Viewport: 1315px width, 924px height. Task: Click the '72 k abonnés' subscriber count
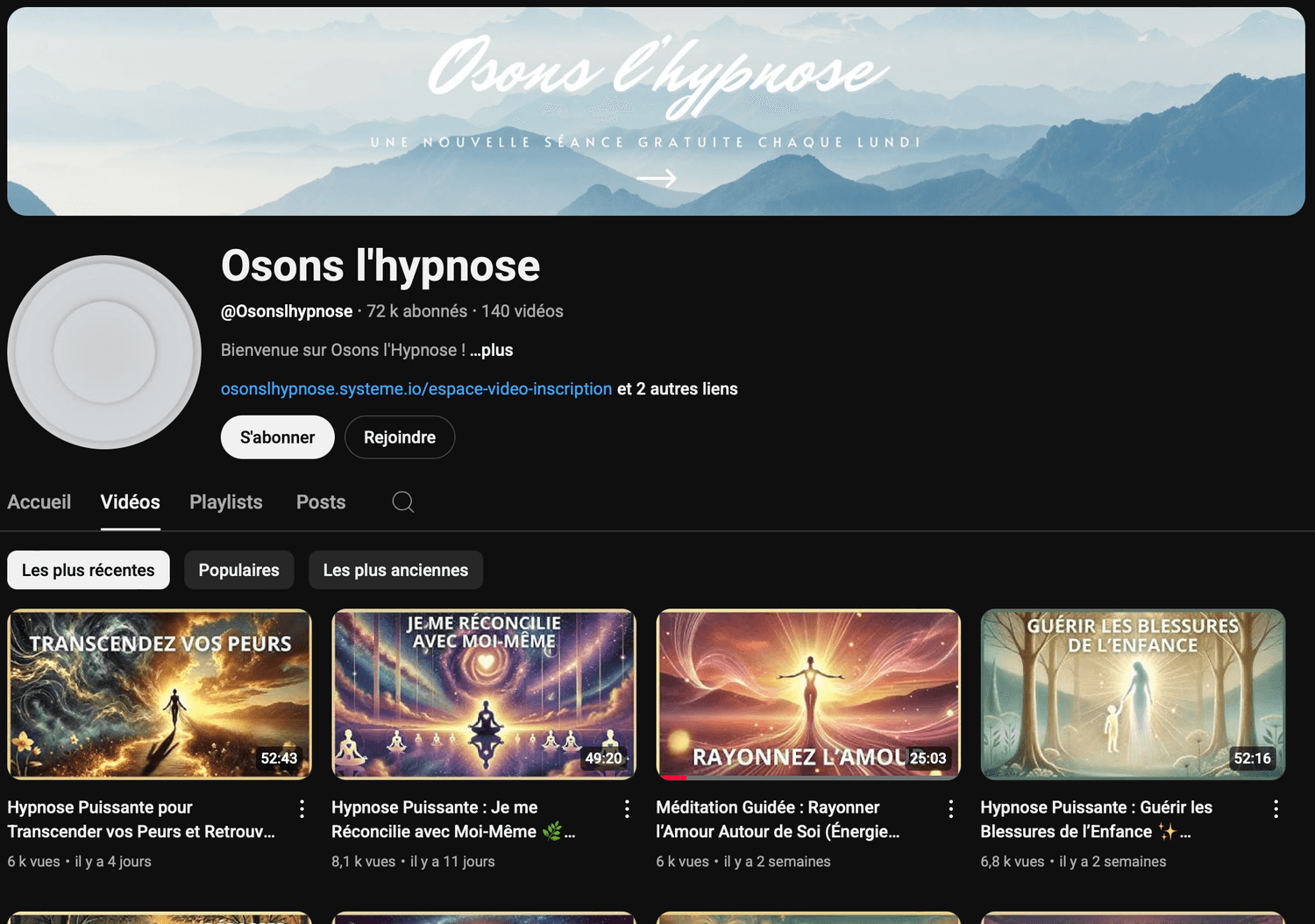coord(417,311)
